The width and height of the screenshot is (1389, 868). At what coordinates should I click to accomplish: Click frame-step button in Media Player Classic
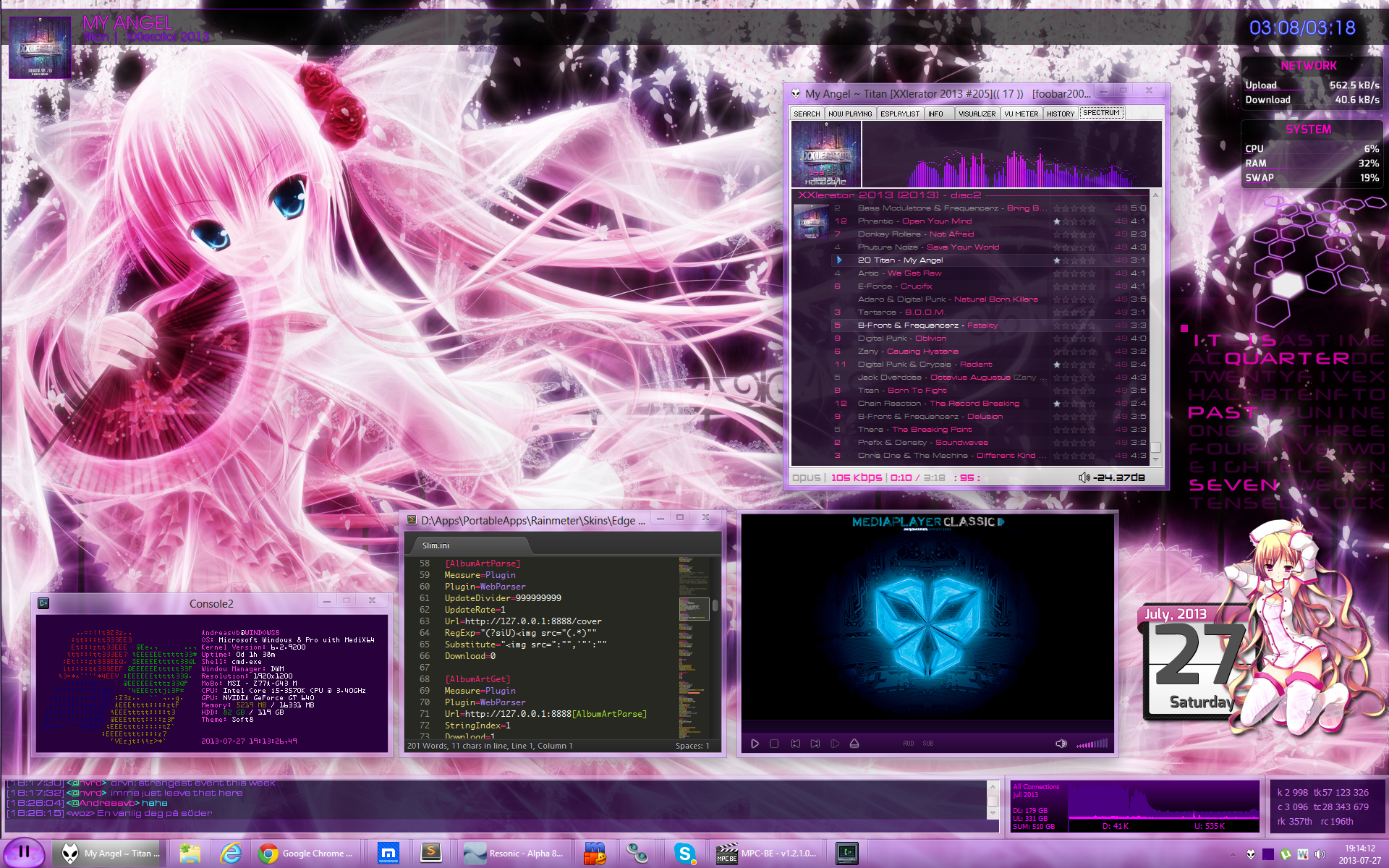pos(835,744)
